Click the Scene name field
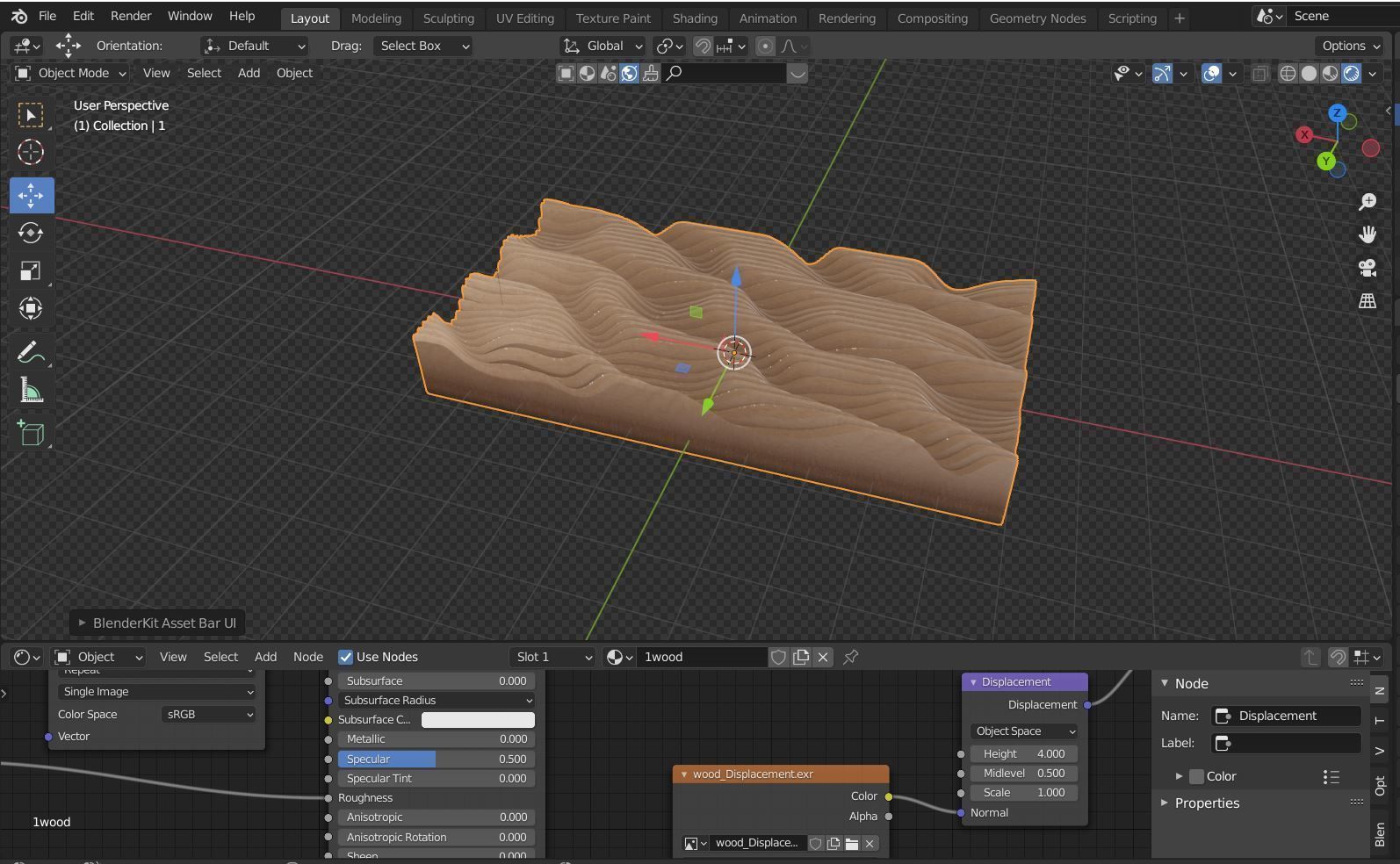The height and width of the screenshot is (864, 1400). (1344, 16)
